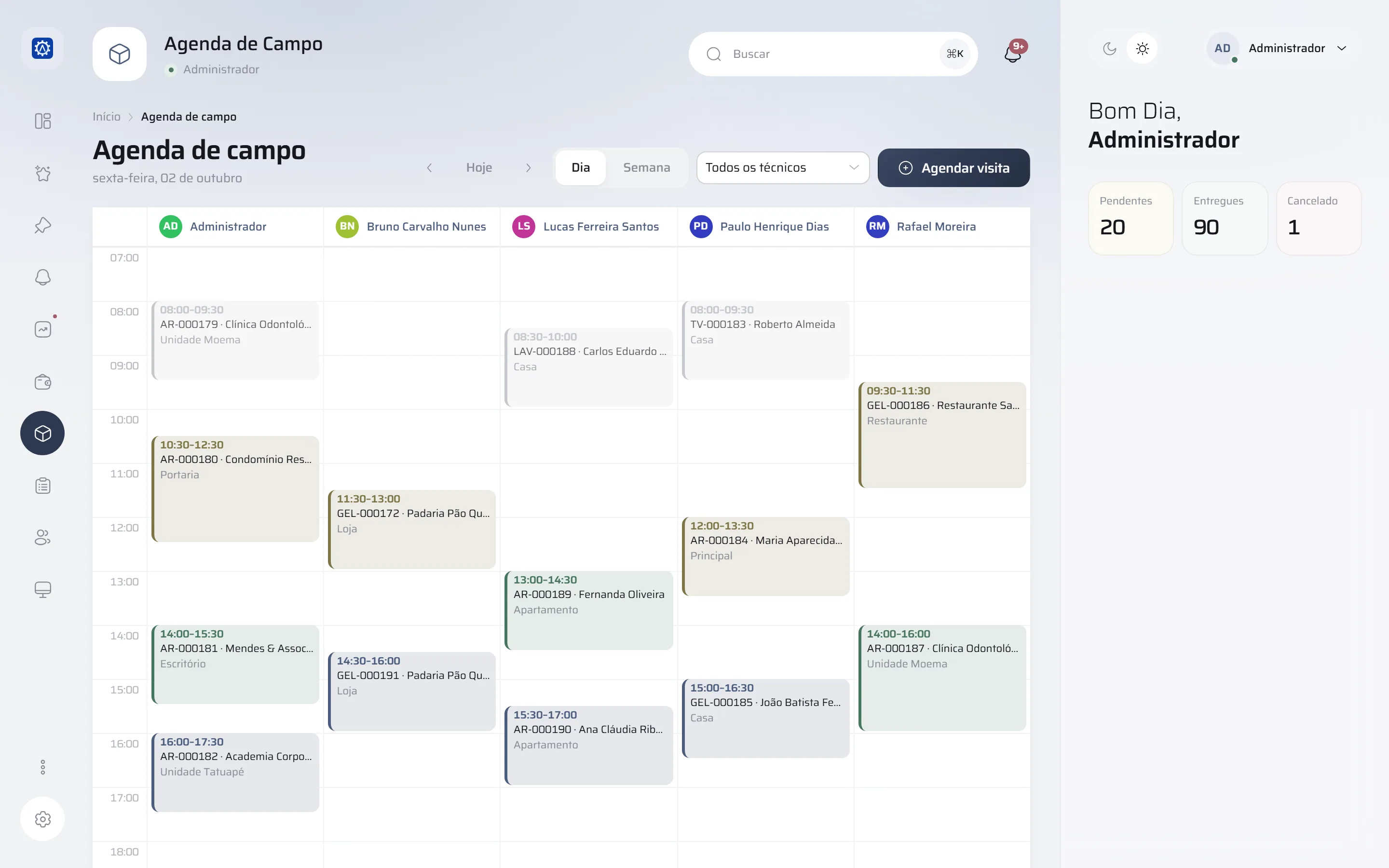The width and height of the screenshot is (1389, 868).
Task: Open the Entregues 90 card
Action: [1224, 218]
